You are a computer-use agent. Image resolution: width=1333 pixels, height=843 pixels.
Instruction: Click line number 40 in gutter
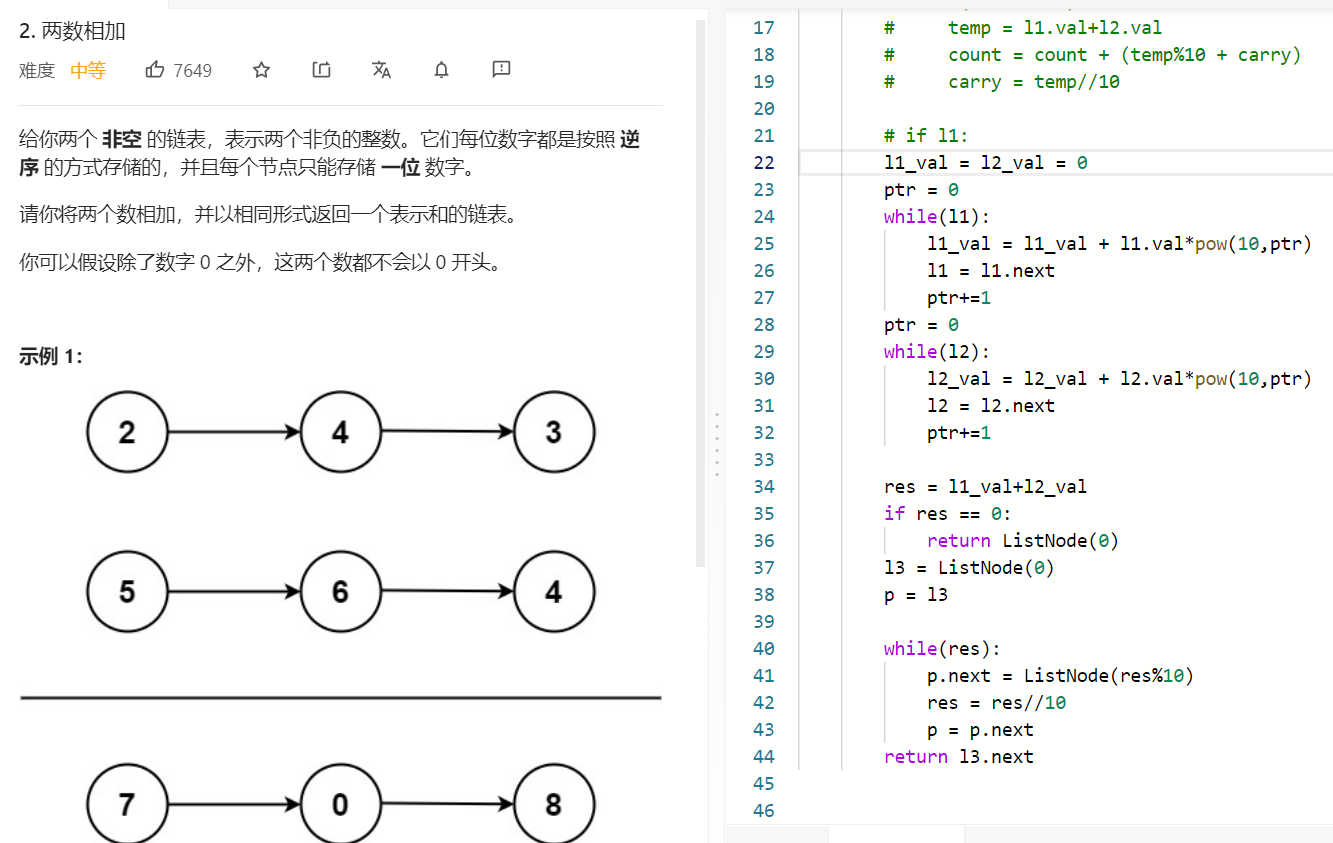tap(763, 649)
